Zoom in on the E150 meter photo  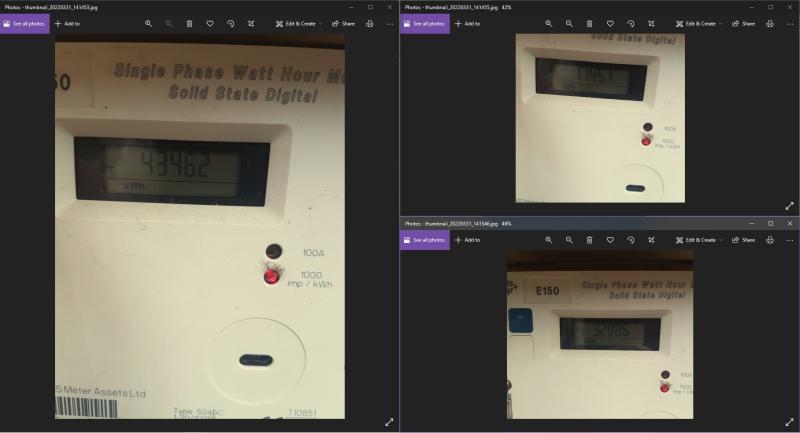tap(548, 240)
